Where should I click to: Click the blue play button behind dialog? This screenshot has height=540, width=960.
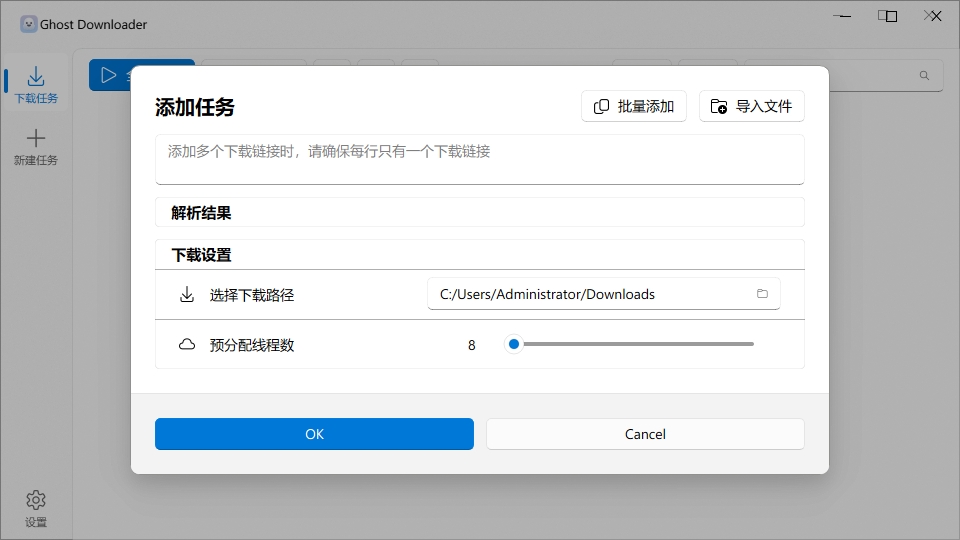[109, 75]
